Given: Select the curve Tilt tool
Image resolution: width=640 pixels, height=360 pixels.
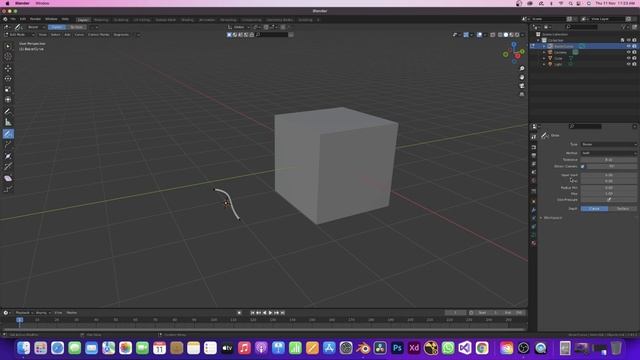Looking at the screenshot, I should (x=8, y=167).
